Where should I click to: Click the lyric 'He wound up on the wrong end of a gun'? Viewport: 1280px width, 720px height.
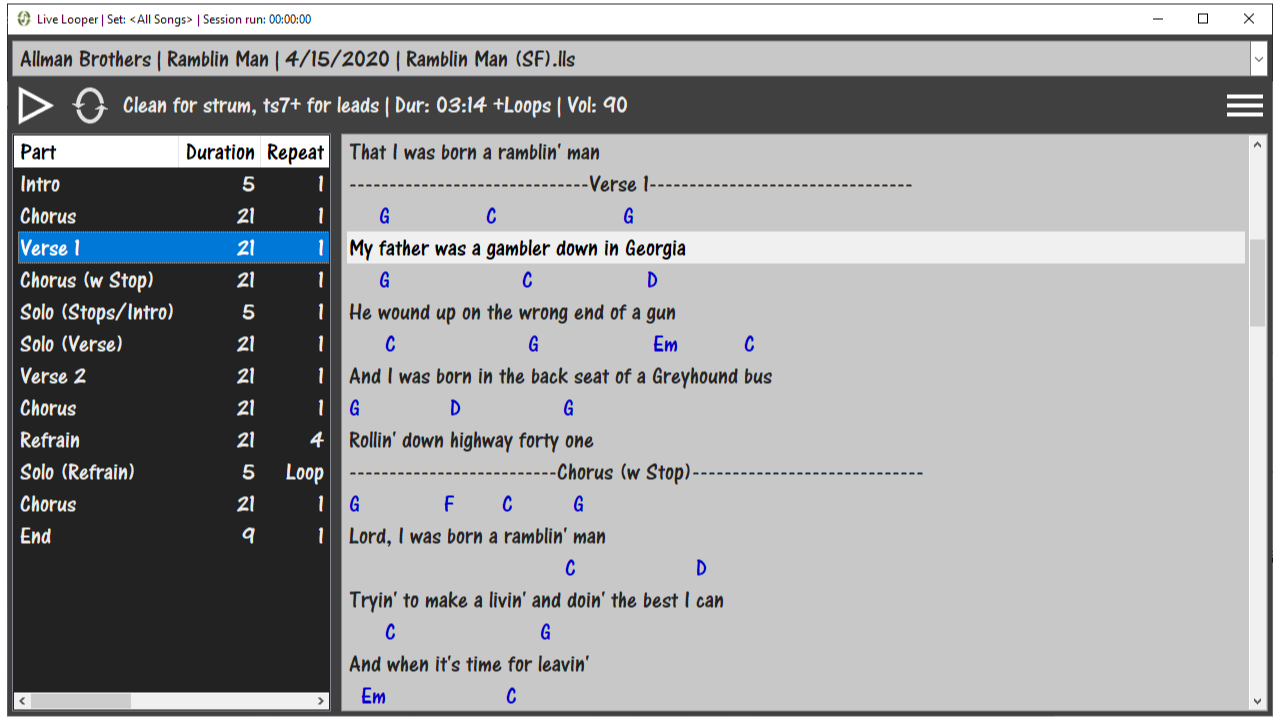(x=512, y=312)
